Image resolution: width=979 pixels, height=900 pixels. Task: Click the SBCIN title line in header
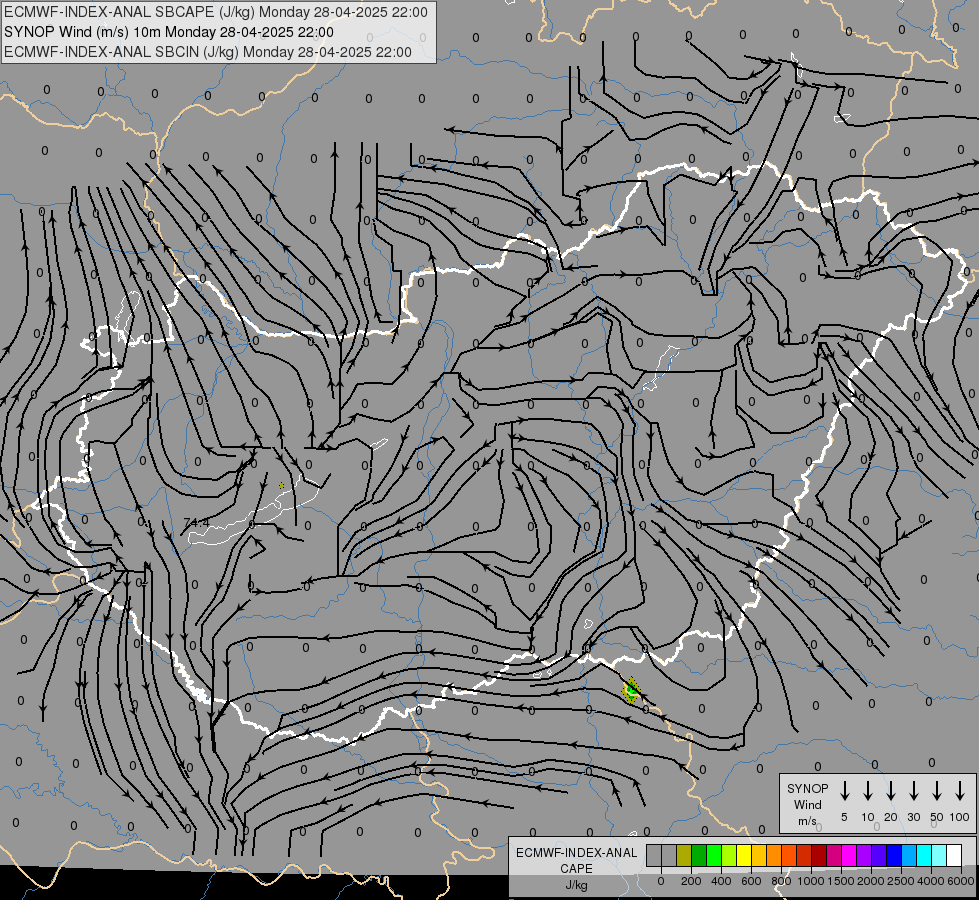click(208, 52)
